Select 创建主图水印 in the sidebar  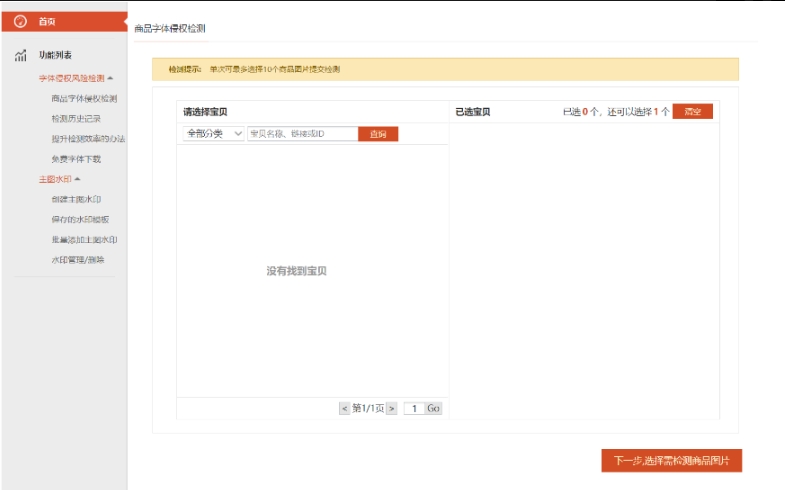[76, 200]
